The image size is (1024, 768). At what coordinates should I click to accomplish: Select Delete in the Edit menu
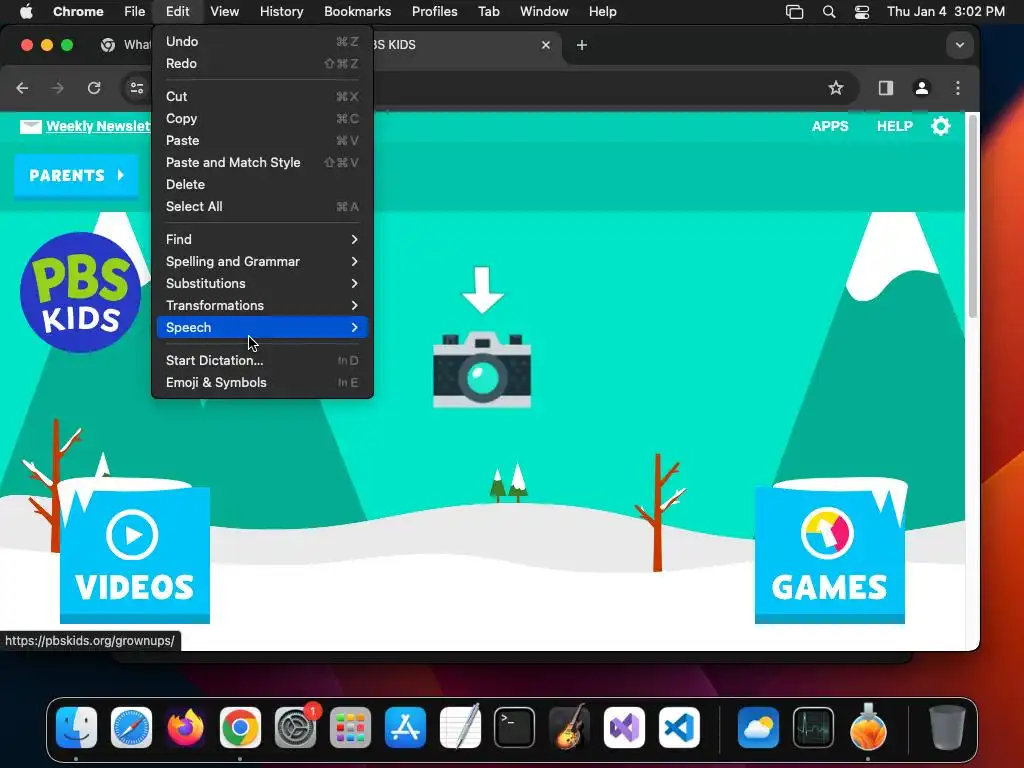262,185
